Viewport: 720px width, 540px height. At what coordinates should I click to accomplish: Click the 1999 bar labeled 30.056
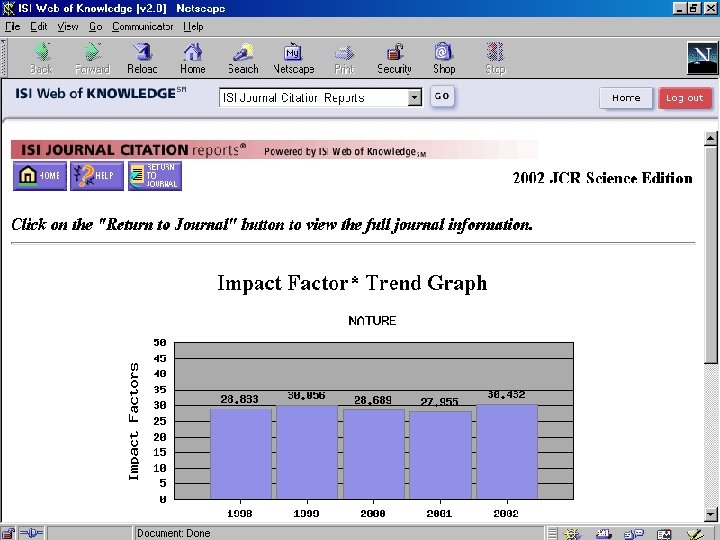(307, 452)
